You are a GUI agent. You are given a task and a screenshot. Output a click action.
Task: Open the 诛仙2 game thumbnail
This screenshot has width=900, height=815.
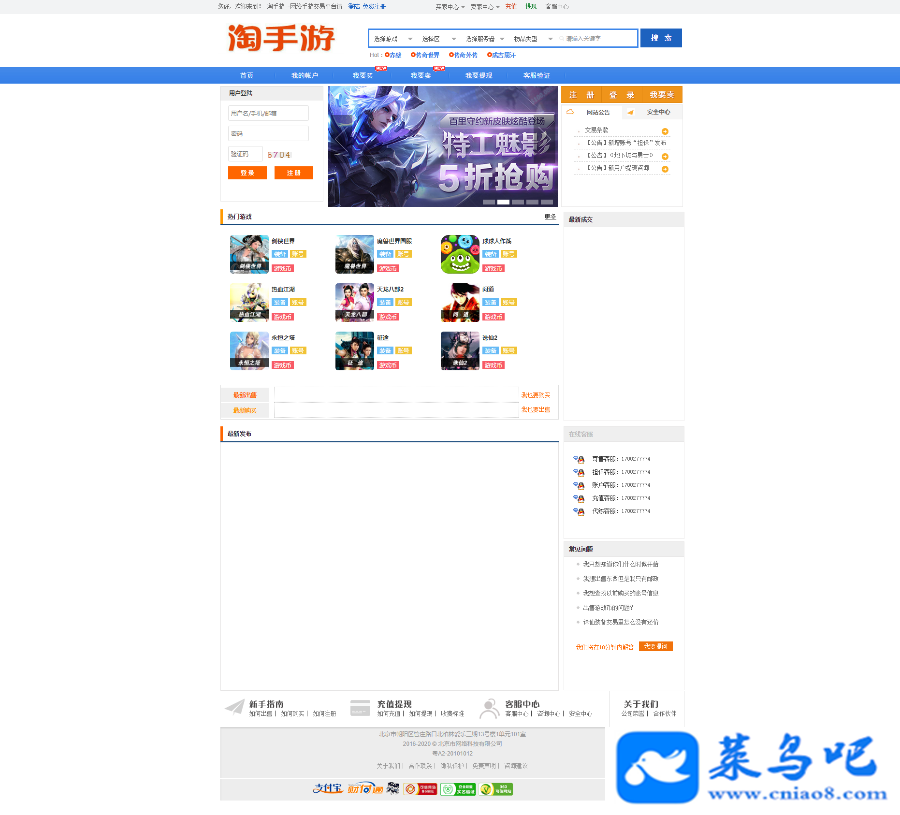460,351
